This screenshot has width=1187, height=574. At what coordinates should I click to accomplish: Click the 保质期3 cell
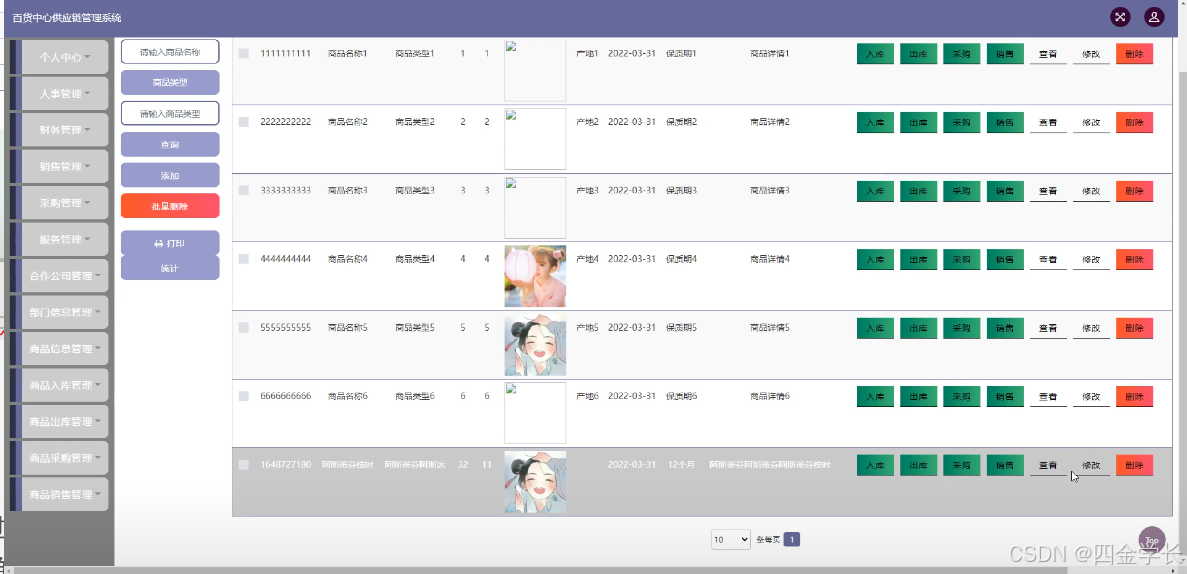tap(681, 190)
